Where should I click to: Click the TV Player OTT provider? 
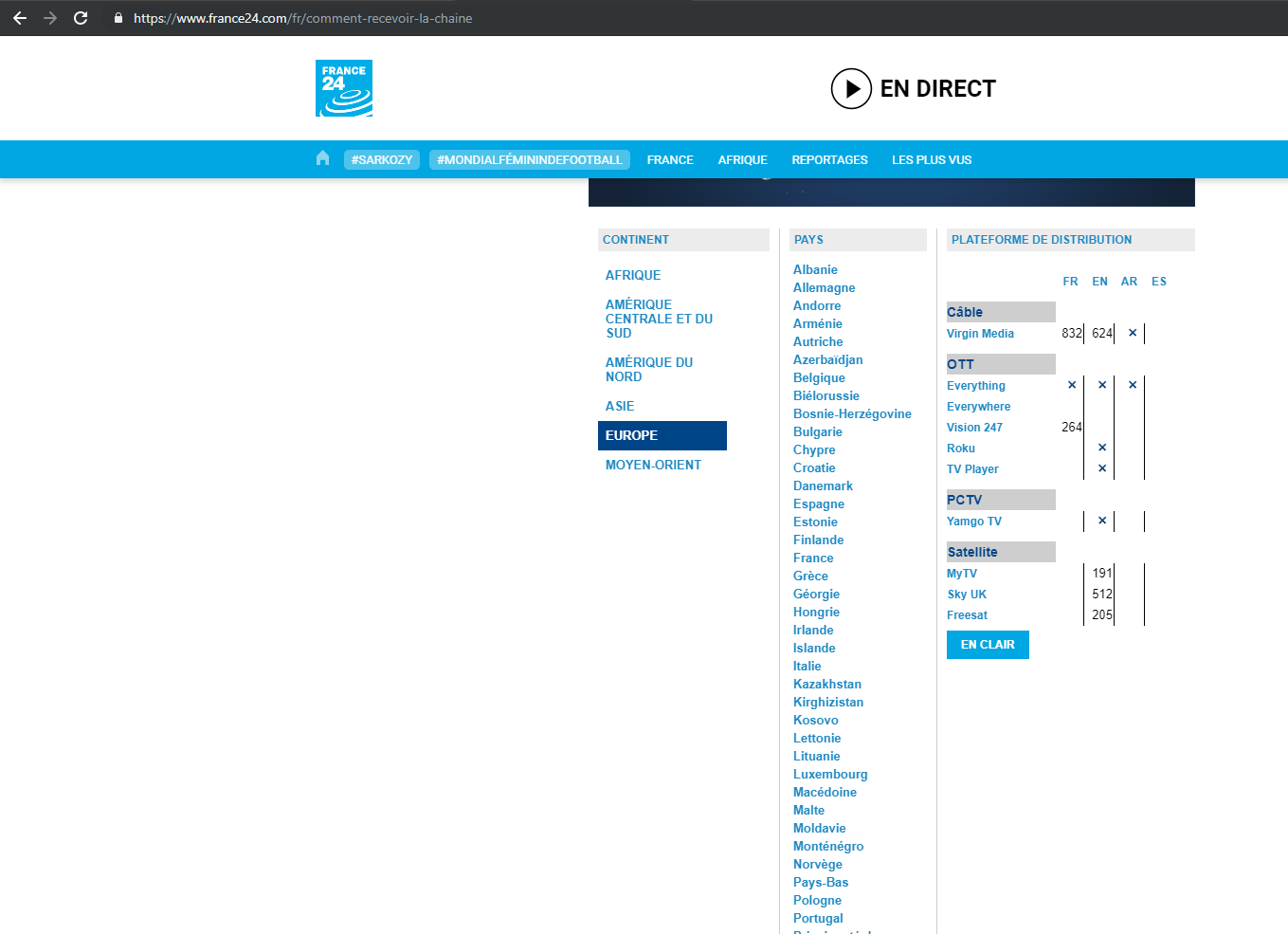point(972,469)
